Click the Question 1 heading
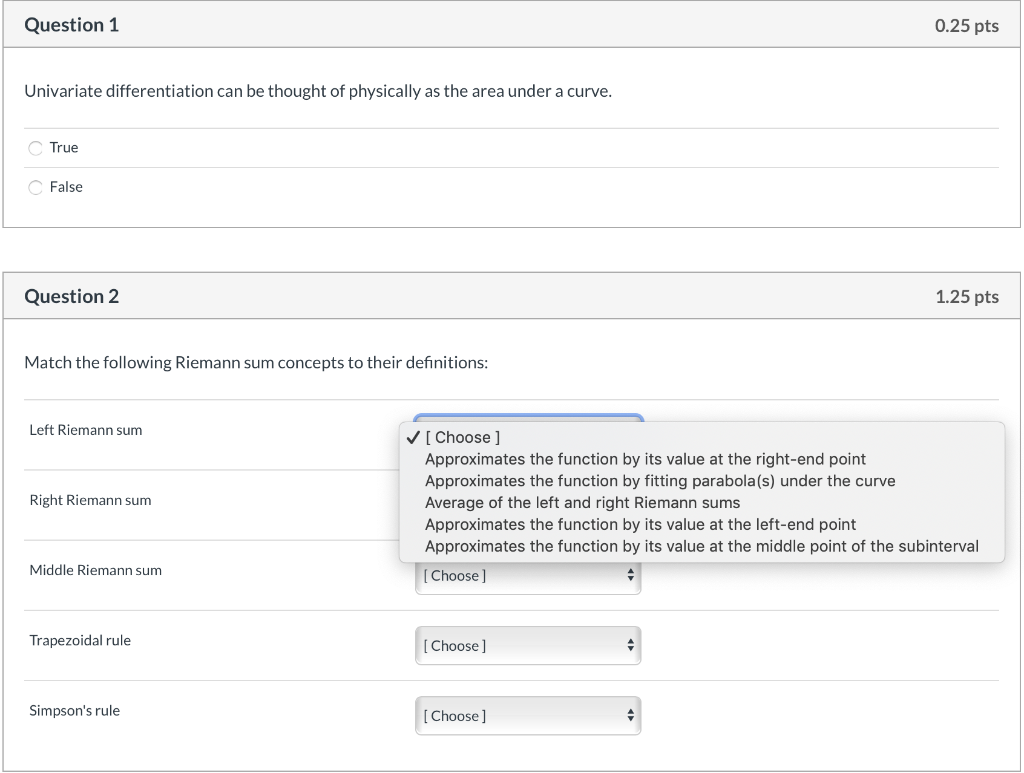Viewport: 1024px width, 773px height. [x=71, y=26]
